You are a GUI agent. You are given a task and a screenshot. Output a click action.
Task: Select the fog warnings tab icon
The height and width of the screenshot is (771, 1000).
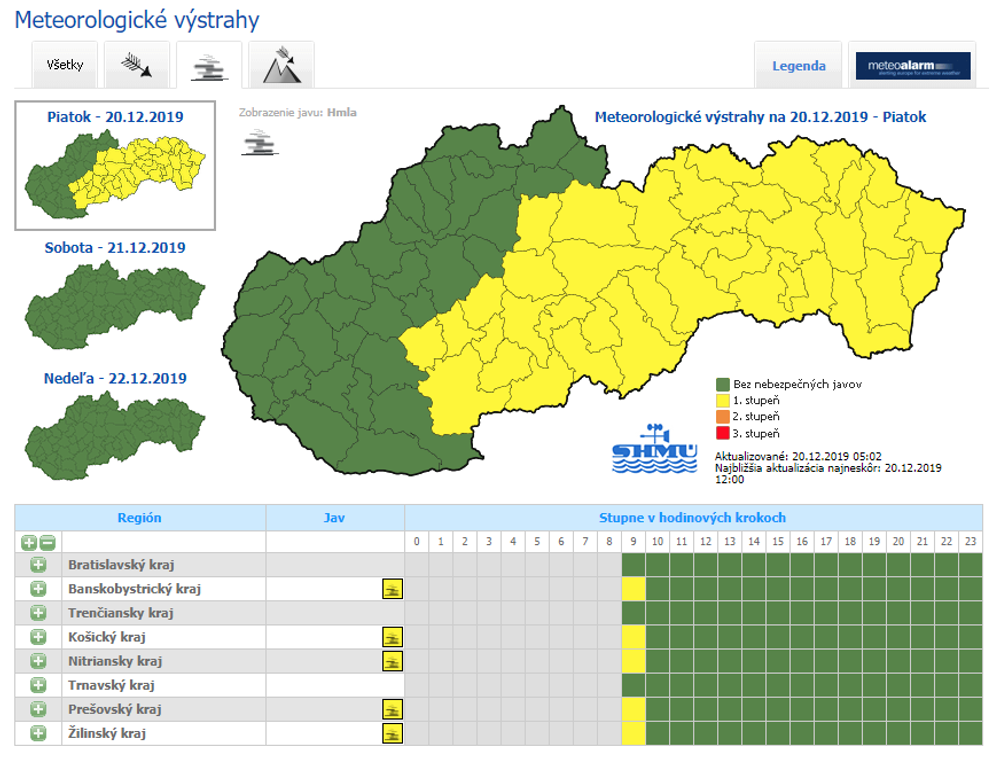click(x=209, y=66)
